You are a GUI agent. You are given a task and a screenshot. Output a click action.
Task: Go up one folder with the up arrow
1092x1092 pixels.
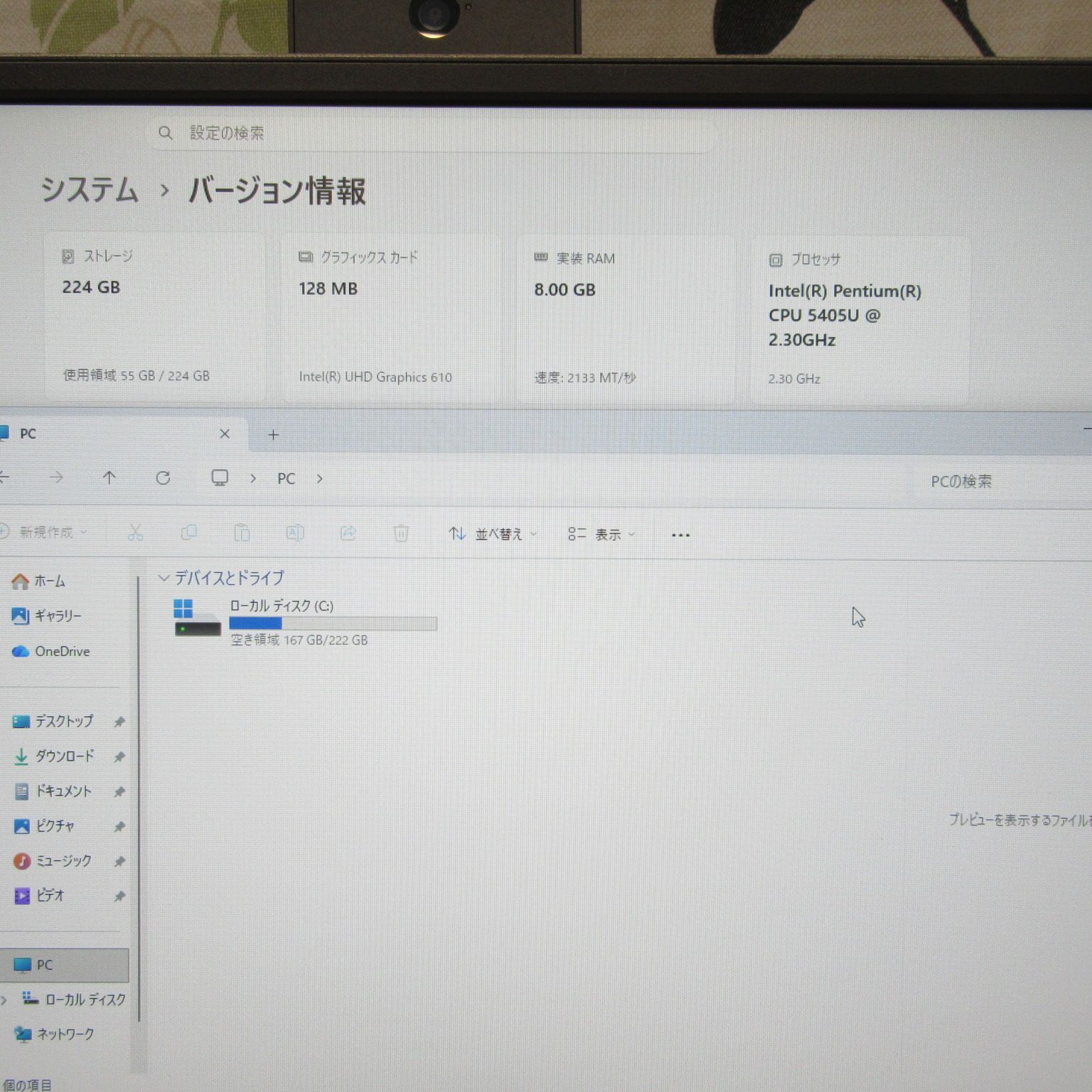[x=109, y=478]
